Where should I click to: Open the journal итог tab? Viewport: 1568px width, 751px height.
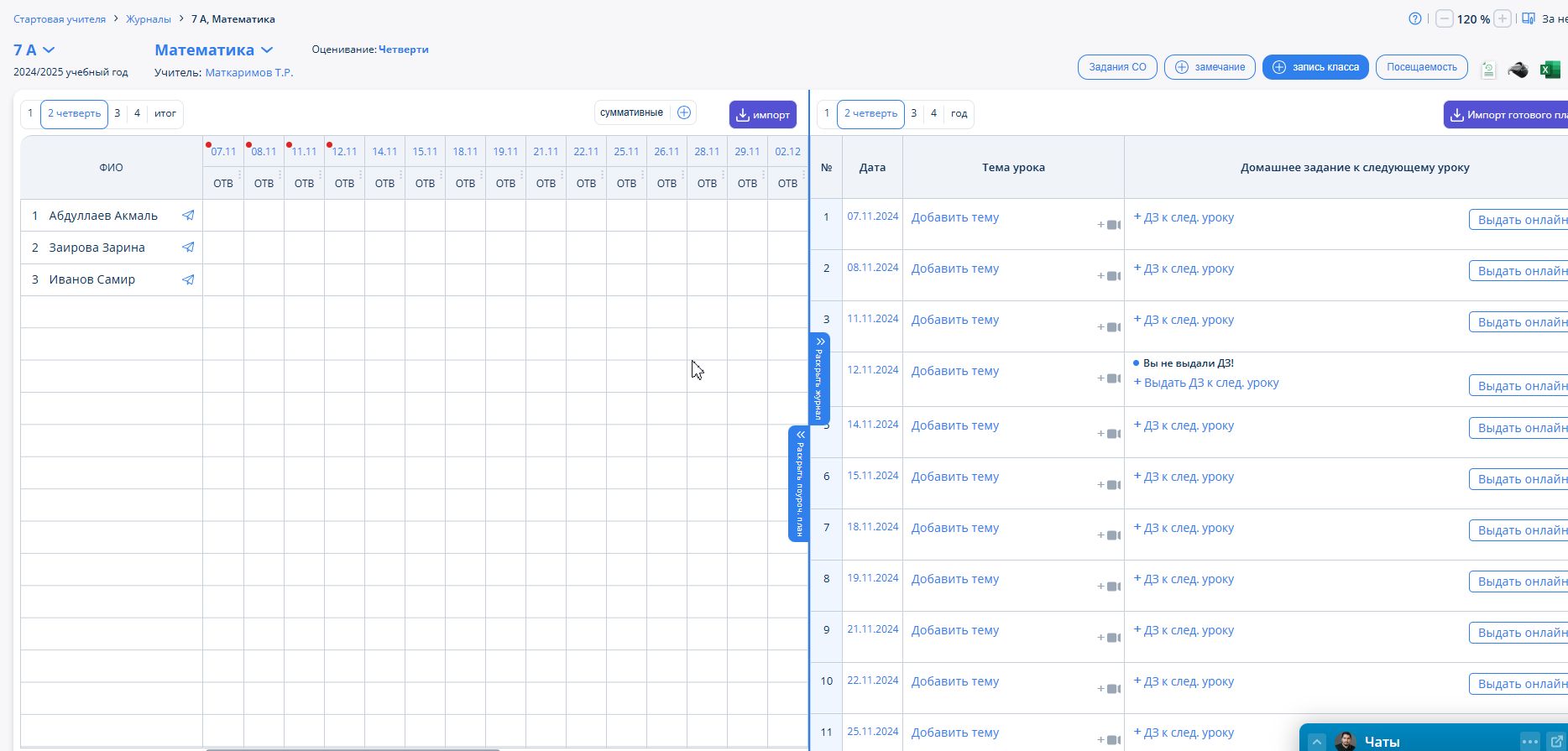click(165, 113)
